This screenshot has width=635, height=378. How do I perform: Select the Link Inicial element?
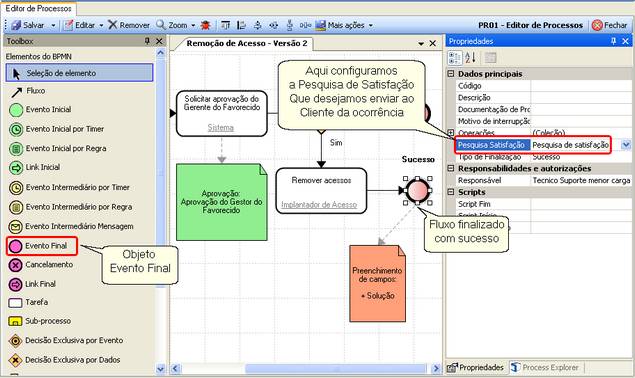(x=16, y=167)
